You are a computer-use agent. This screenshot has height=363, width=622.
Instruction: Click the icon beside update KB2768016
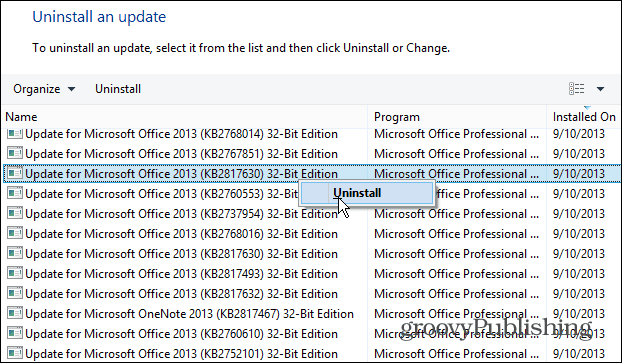click(15, 233)
